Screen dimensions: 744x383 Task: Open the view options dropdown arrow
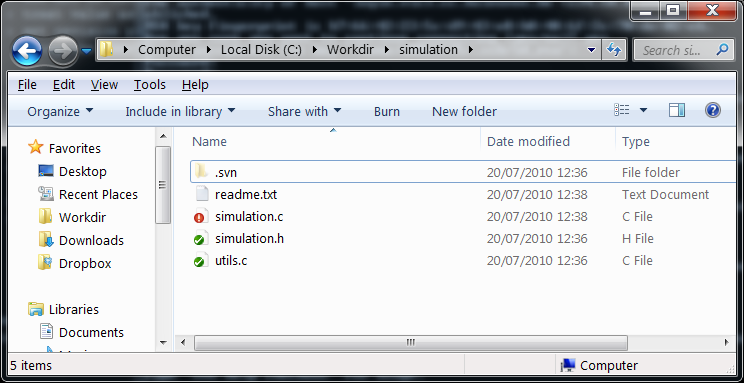[643, 111]
